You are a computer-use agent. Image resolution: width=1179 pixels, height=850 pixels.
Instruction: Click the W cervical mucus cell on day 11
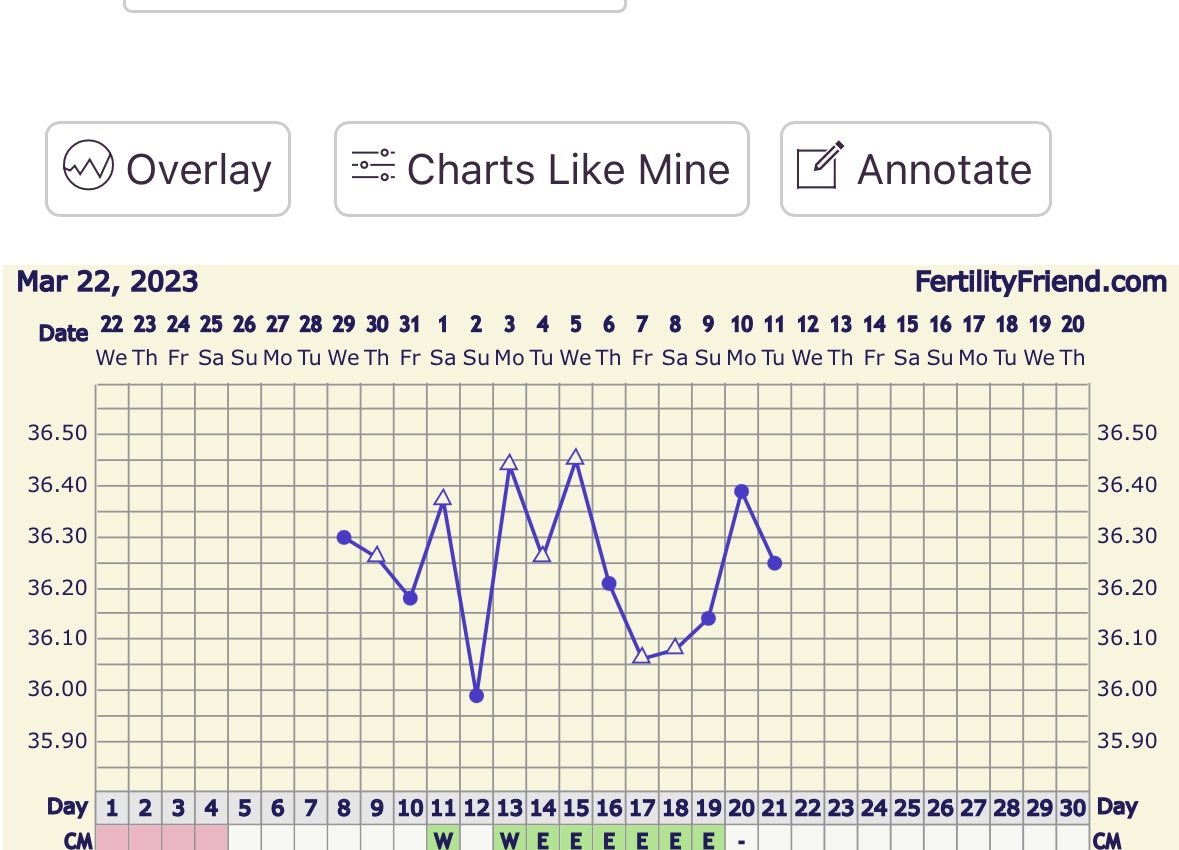443,840
